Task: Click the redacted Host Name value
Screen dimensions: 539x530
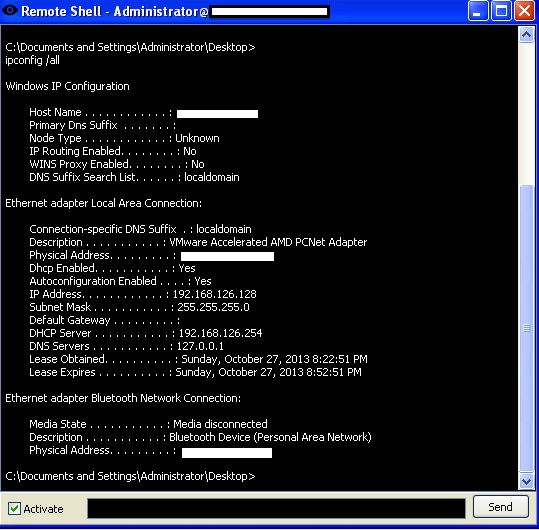Action: 217,114
